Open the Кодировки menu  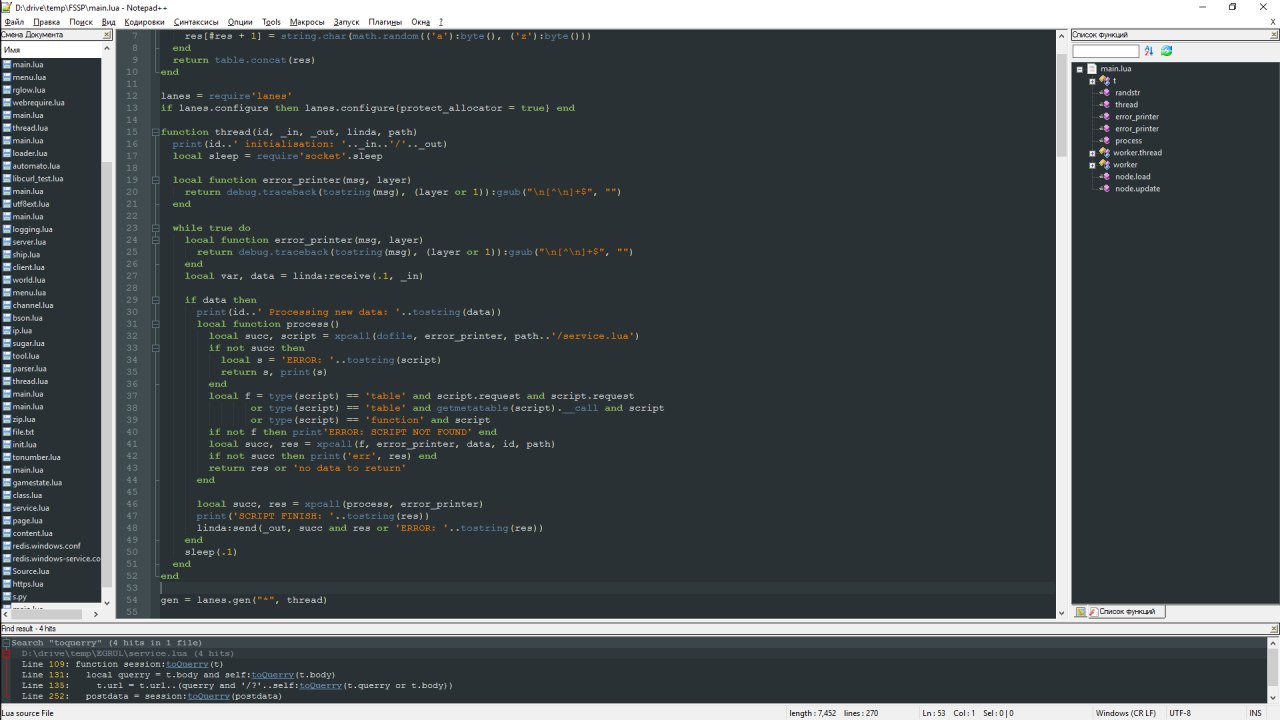(x=146, y=21)
